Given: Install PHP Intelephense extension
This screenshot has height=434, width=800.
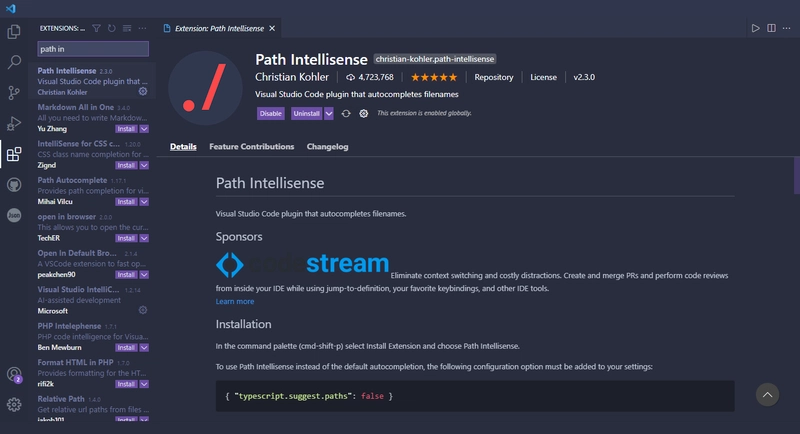Looking at the screenshot, I should point(126,348).
